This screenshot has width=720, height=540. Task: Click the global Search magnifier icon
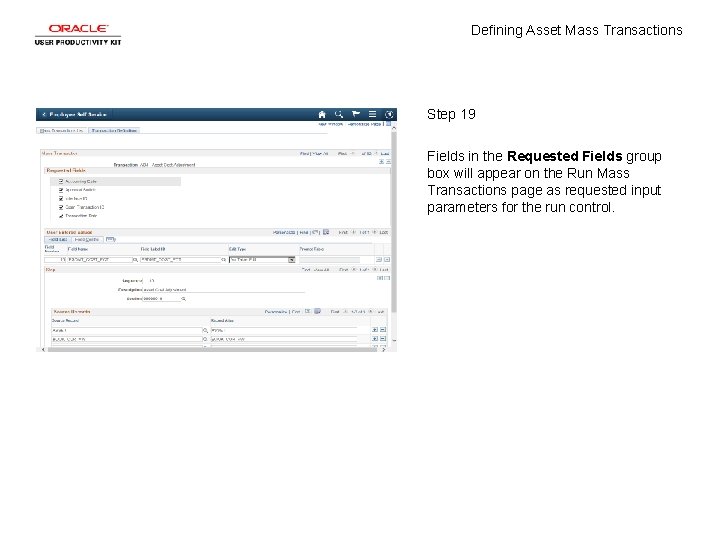pos(339,114)
